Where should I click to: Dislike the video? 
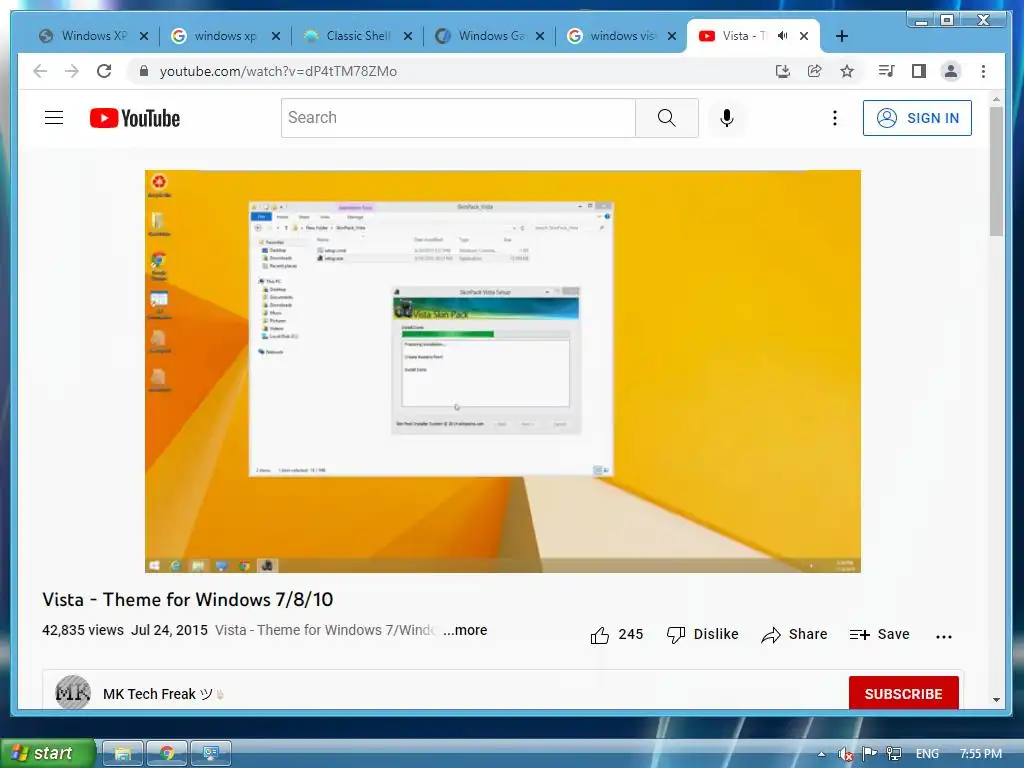[x=703, y=635]
